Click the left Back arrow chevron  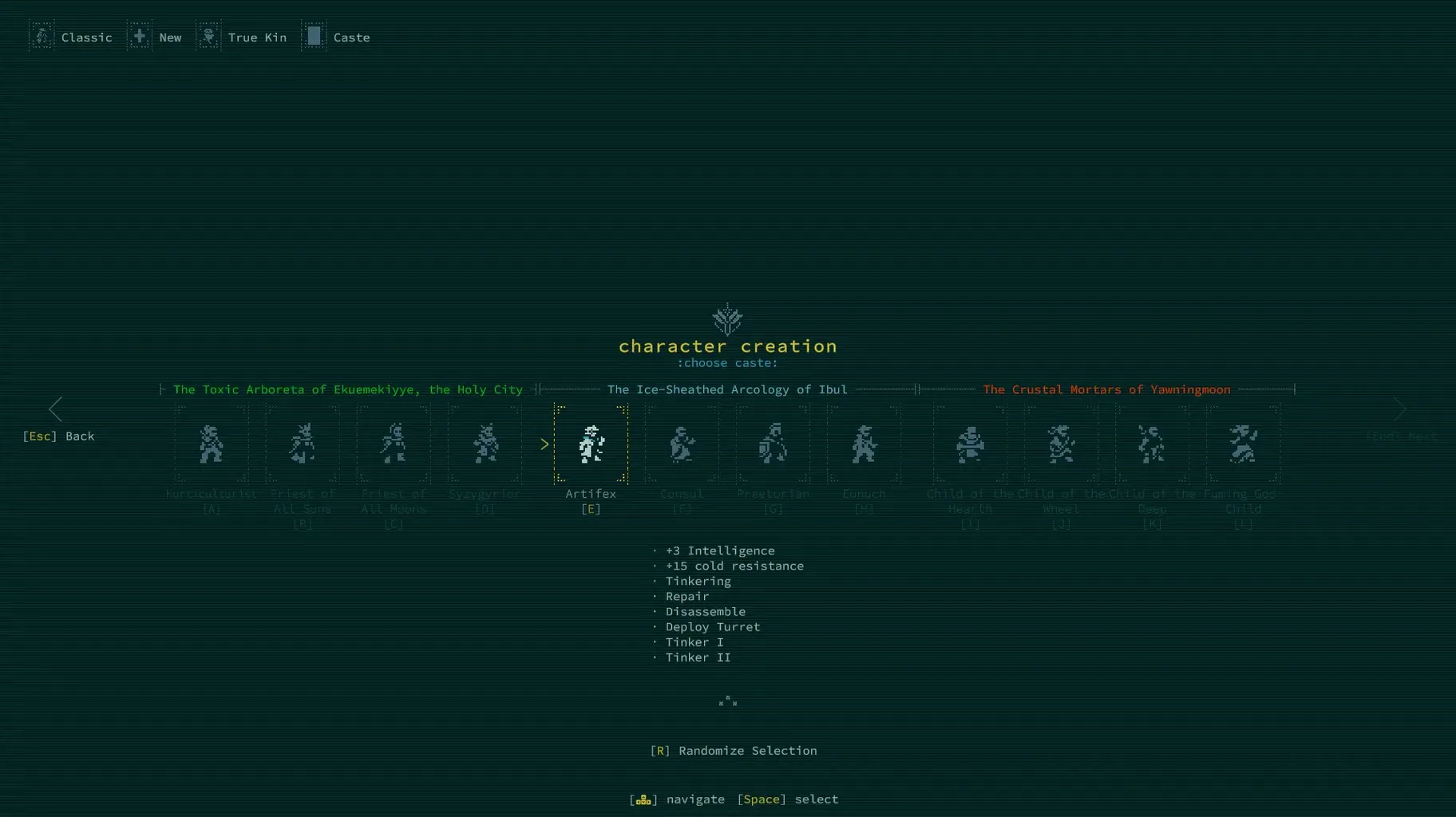tap(55, 409)
